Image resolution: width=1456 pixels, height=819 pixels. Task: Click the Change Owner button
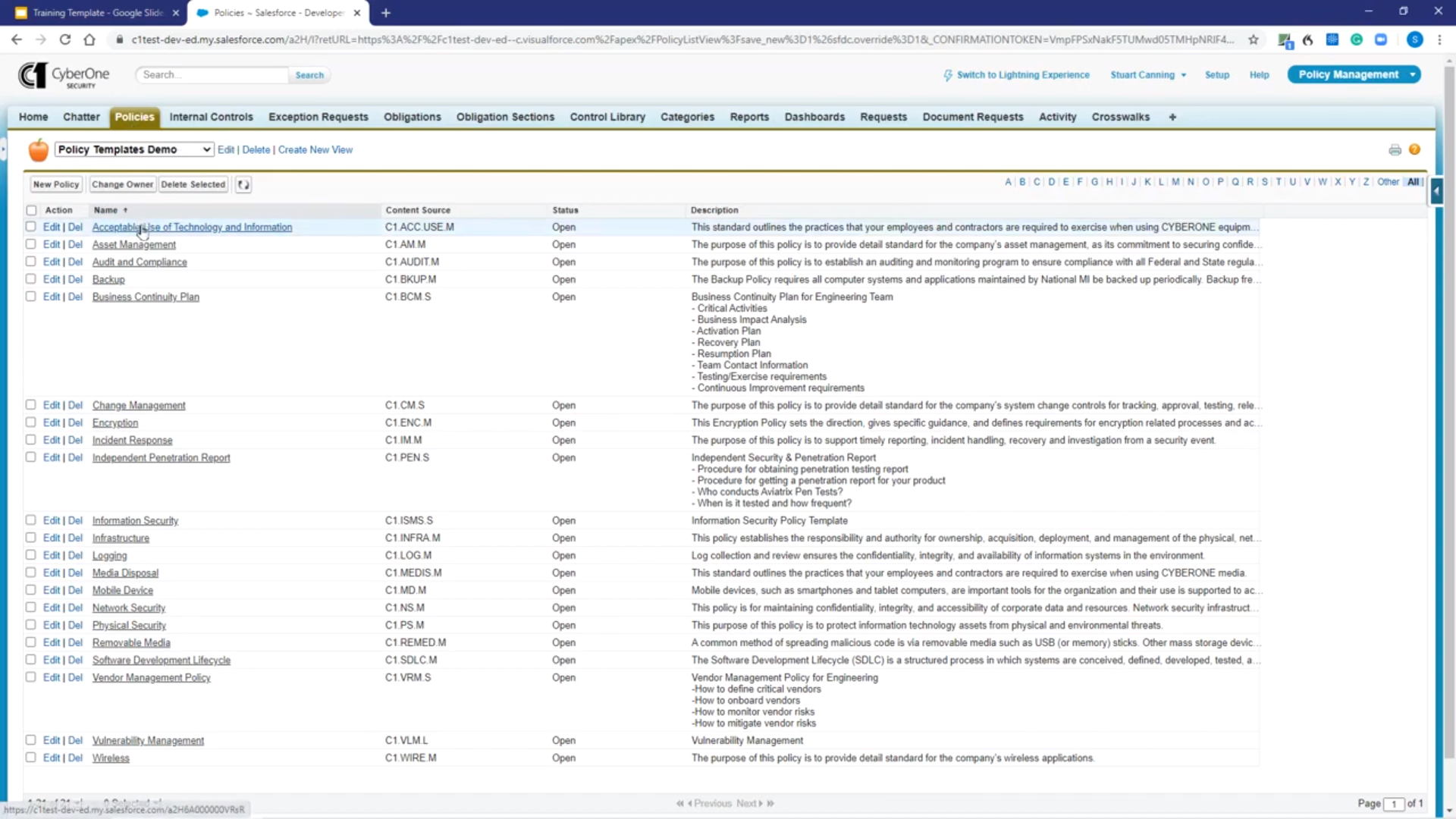(122, 184)
